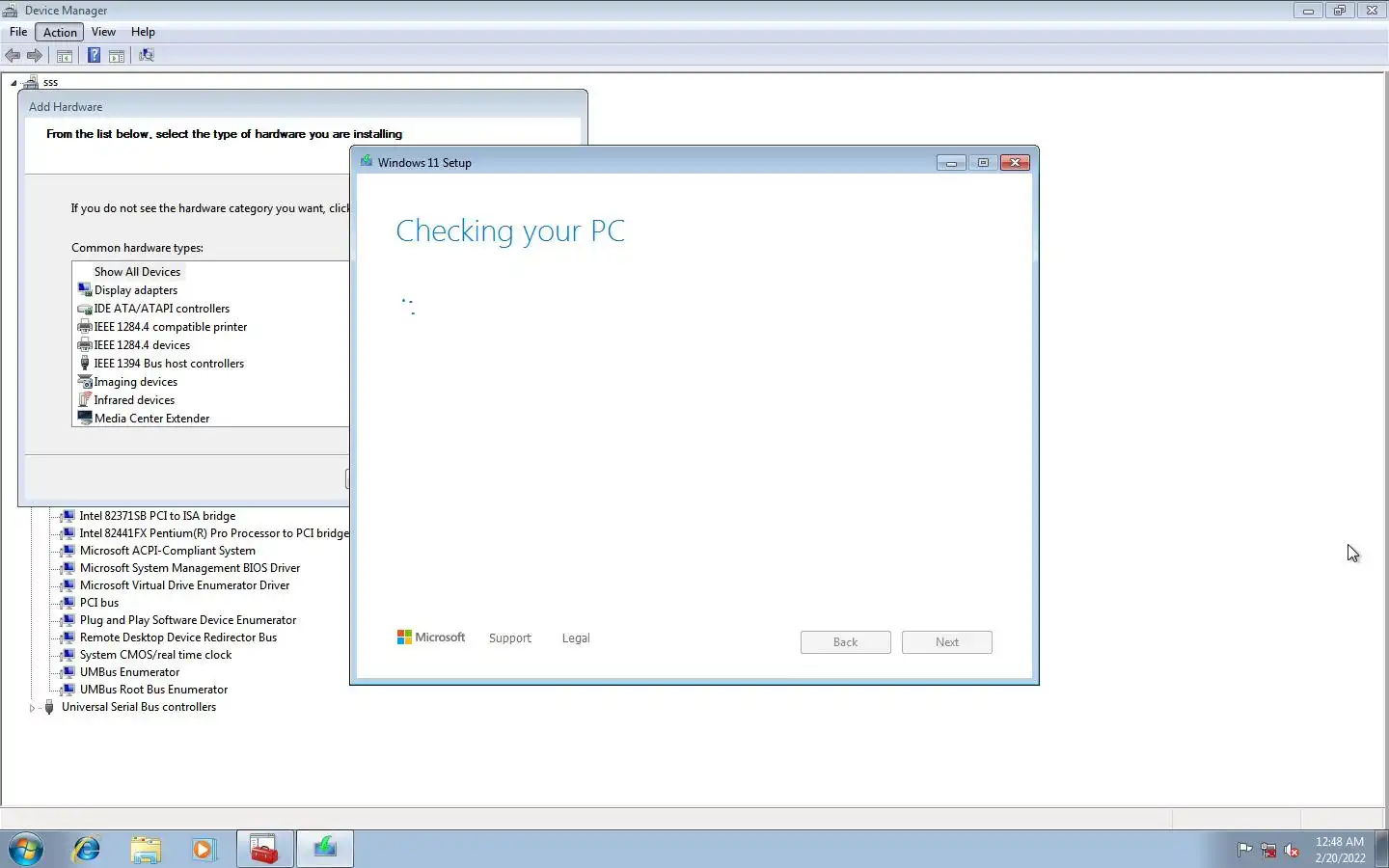
Task: Open the View menu
Action: (x=103, y=32)
